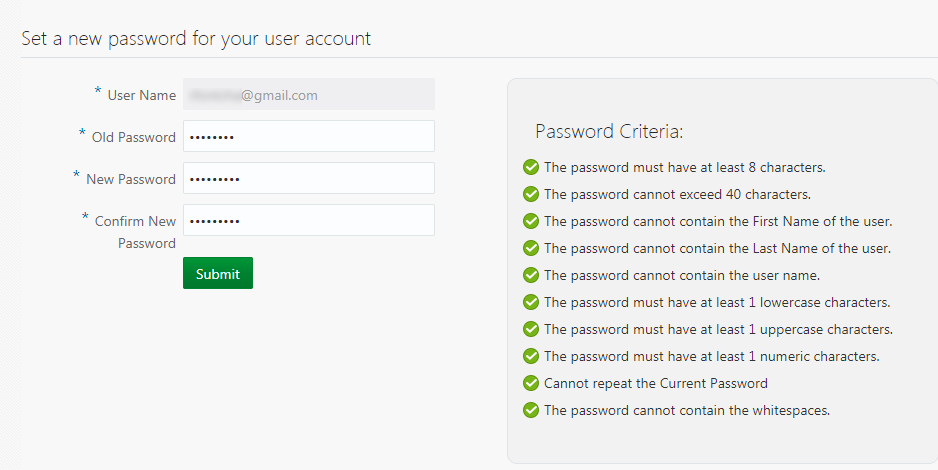The image size is (938, 470).
Task: Click the User Name label
Action: (142, 95)
